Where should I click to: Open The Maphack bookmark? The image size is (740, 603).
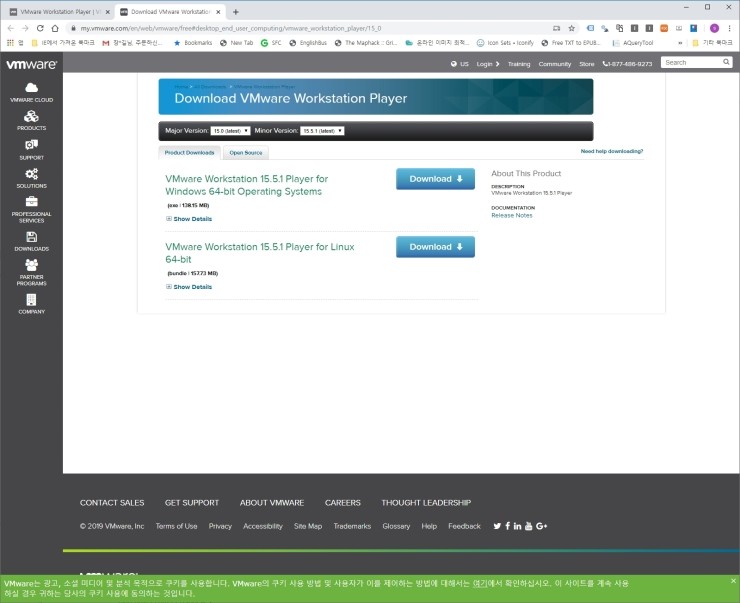click(x=366, y=43)
